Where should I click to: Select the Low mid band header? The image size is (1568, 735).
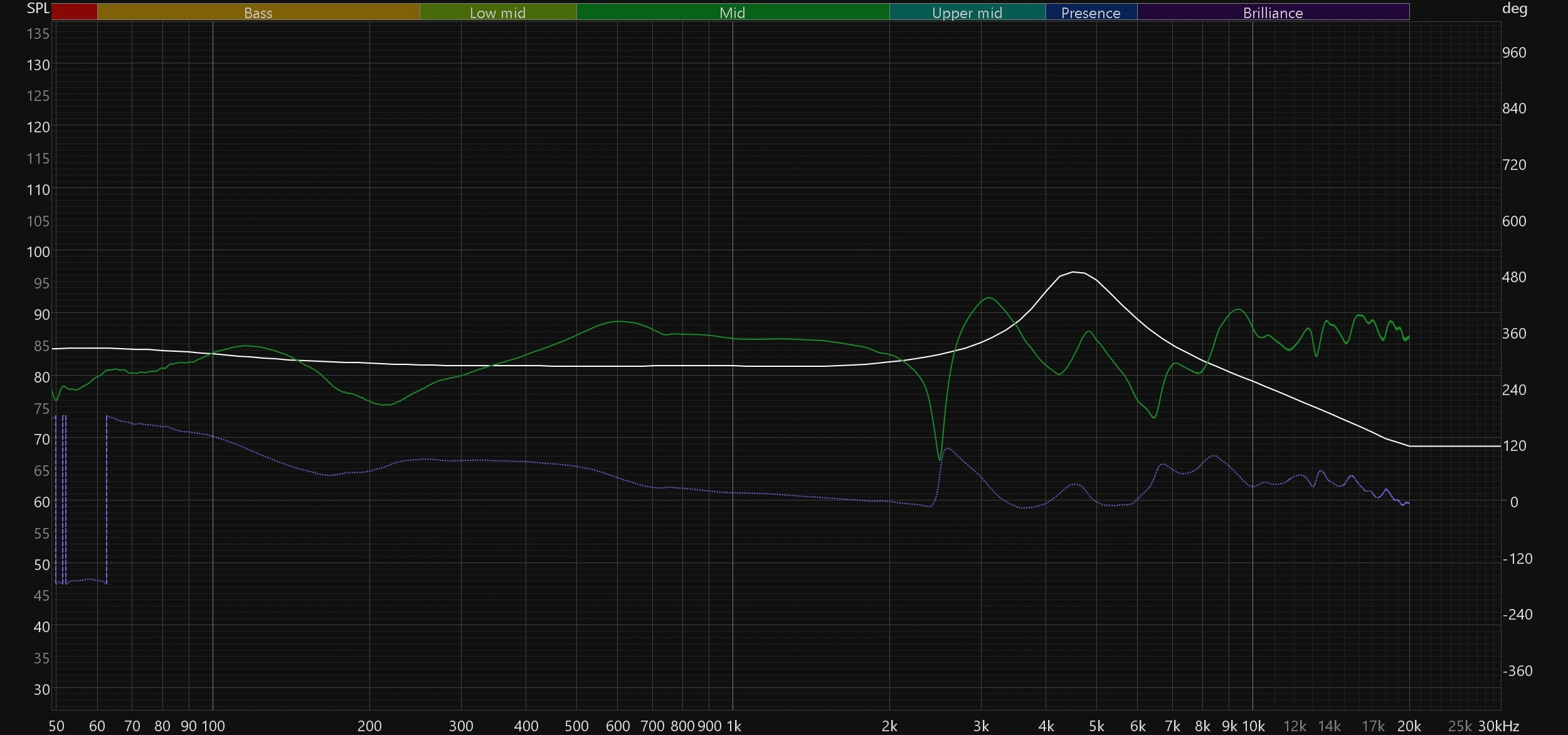497,13
